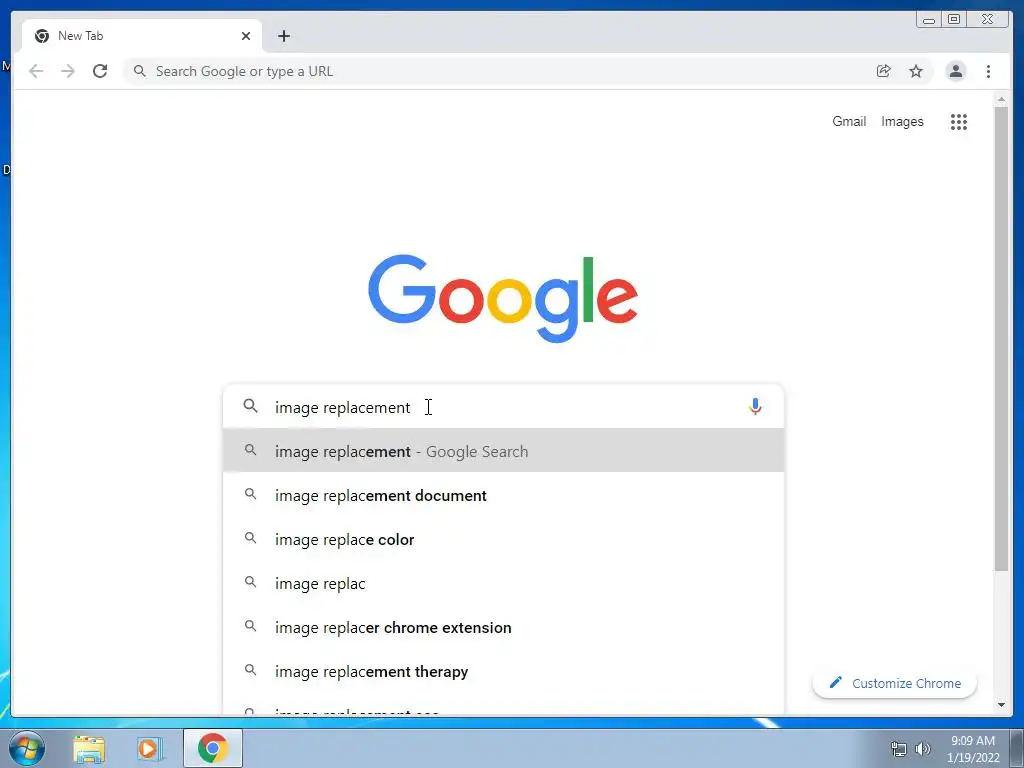Choose suggestion "image replacer chrome extension"
Screen dimensions: 1024x768
pos(503,628)
